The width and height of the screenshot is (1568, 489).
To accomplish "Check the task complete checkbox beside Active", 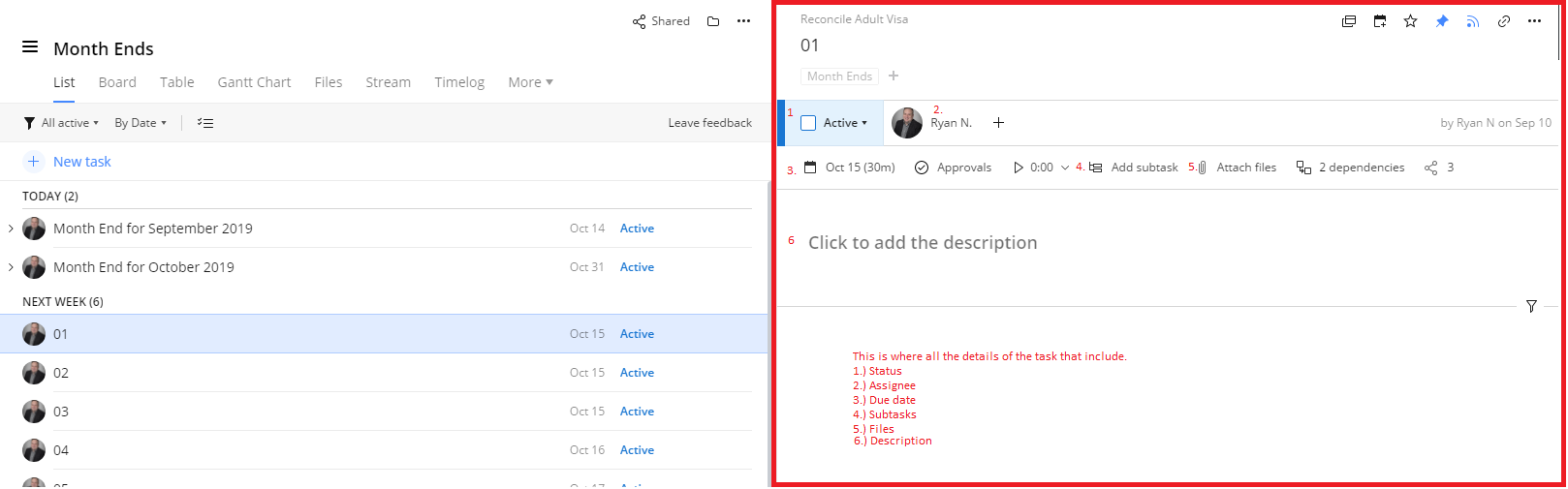I will tap(808, 123).
